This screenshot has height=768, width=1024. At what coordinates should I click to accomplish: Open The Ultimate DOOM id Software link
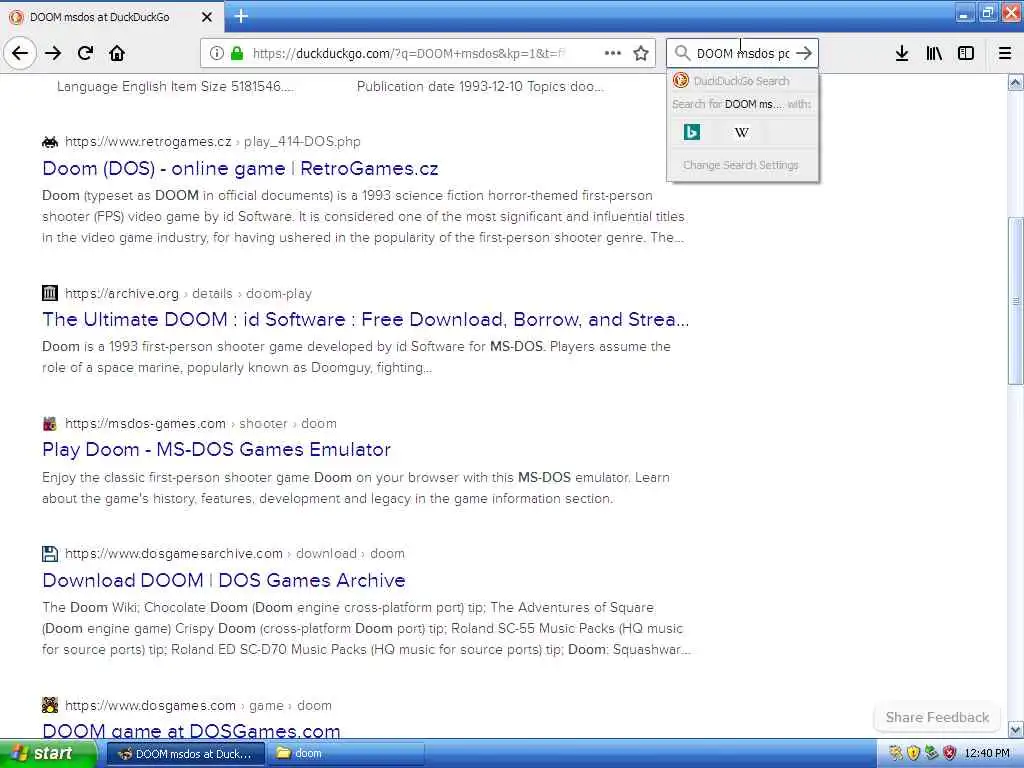click(x=366, y=319)
